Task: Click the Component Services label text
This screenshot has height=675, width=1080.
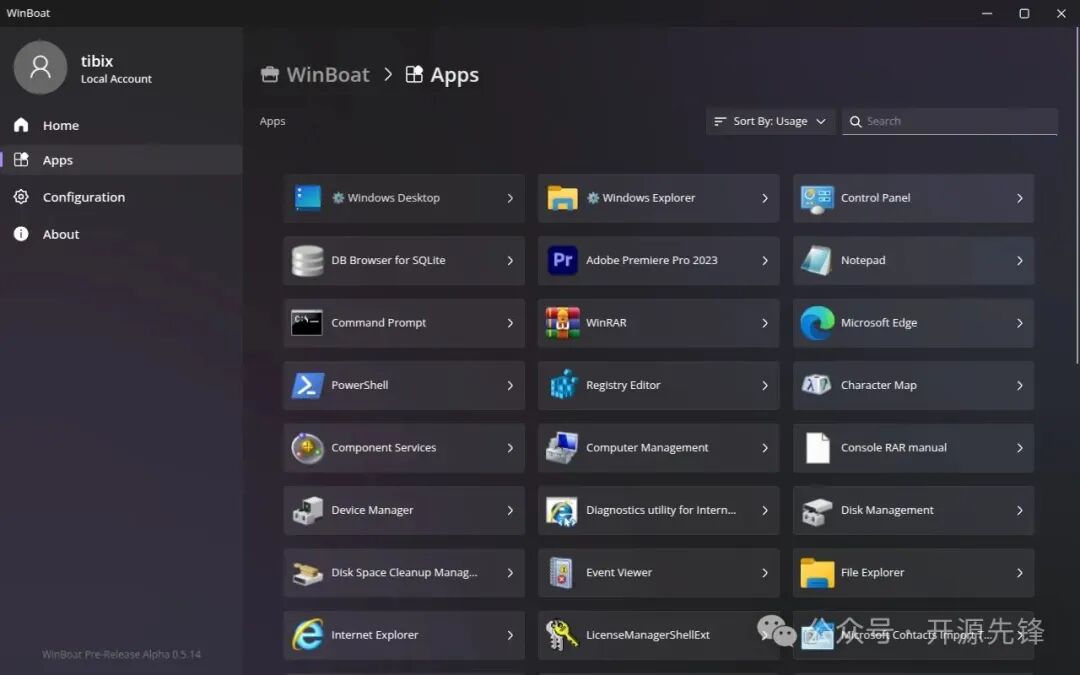Action: [x=383, y=448]
